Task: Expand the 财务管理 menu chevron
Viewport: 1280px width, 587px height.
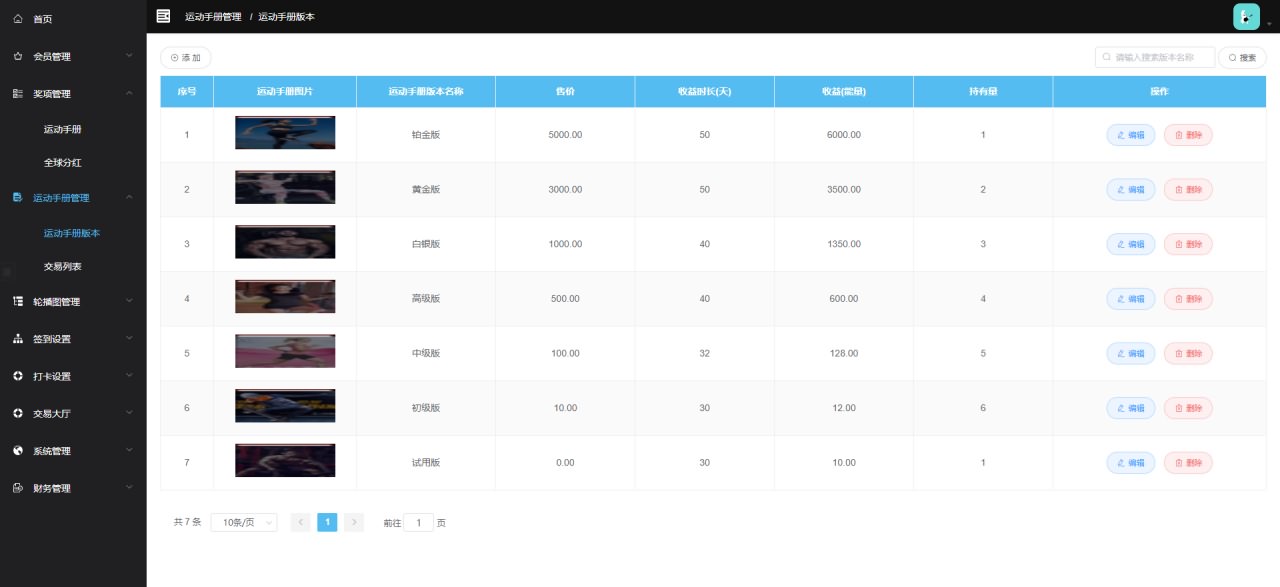Action: point(129,488)
